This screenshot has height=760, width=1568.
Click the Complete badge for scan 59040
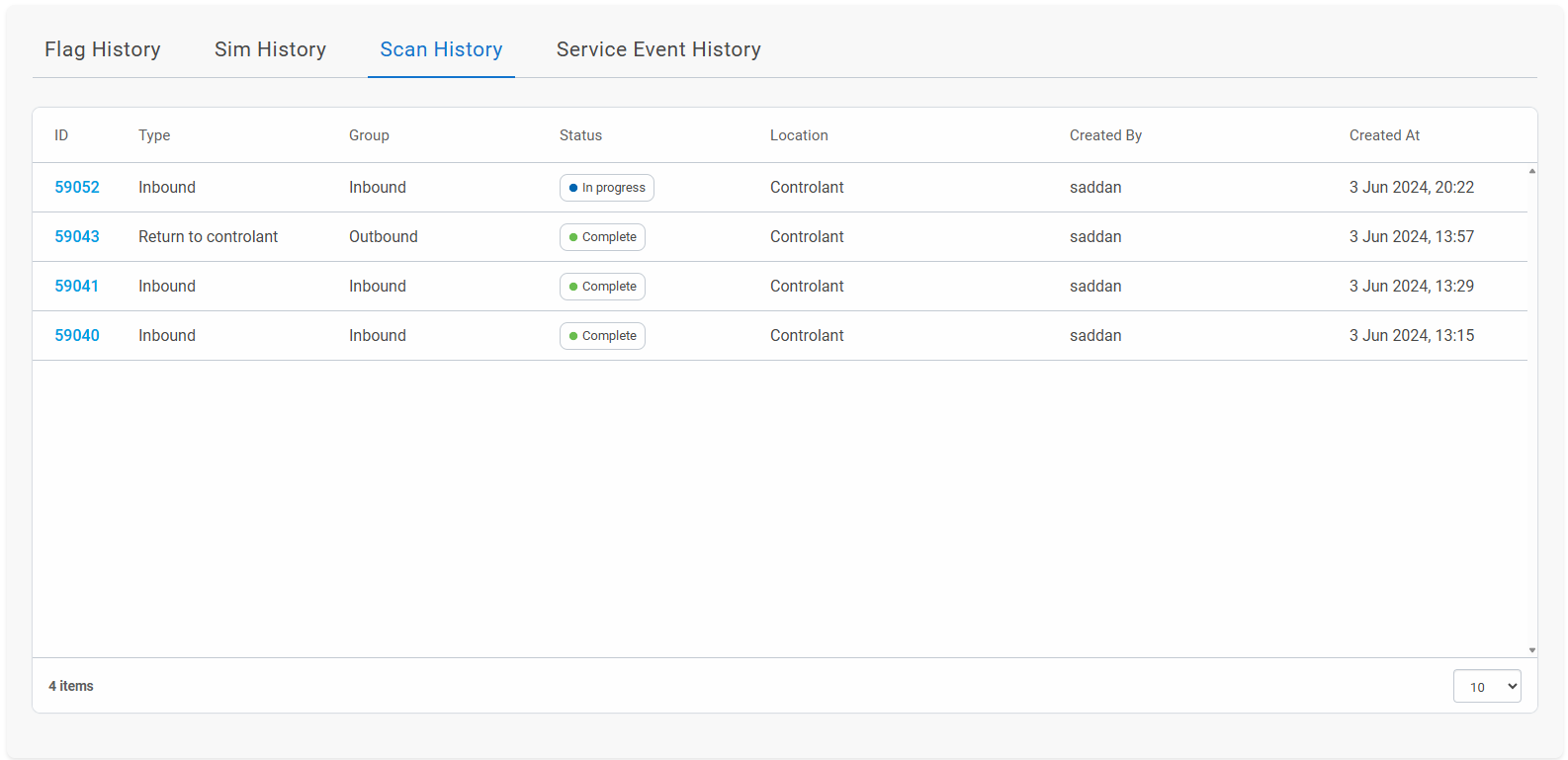tap(602, 336)
